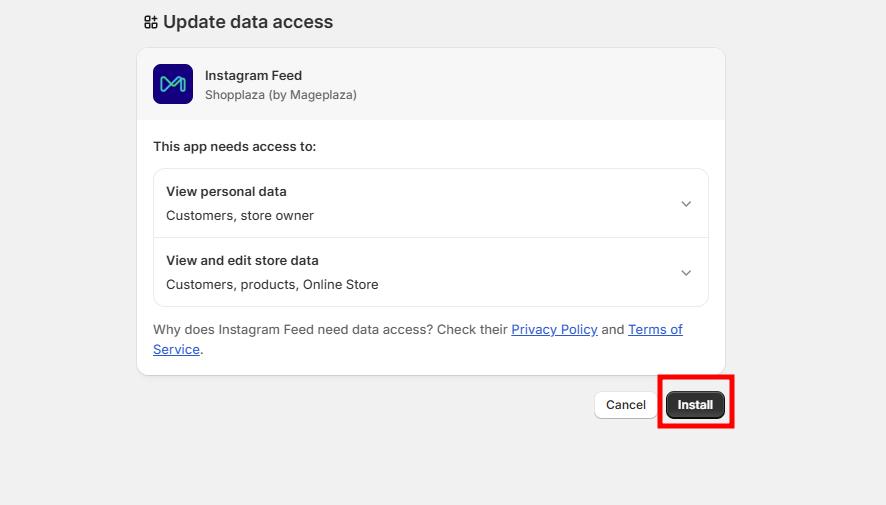
Task: Click the 'This app needs access to:' label
Action: point(234,147)
